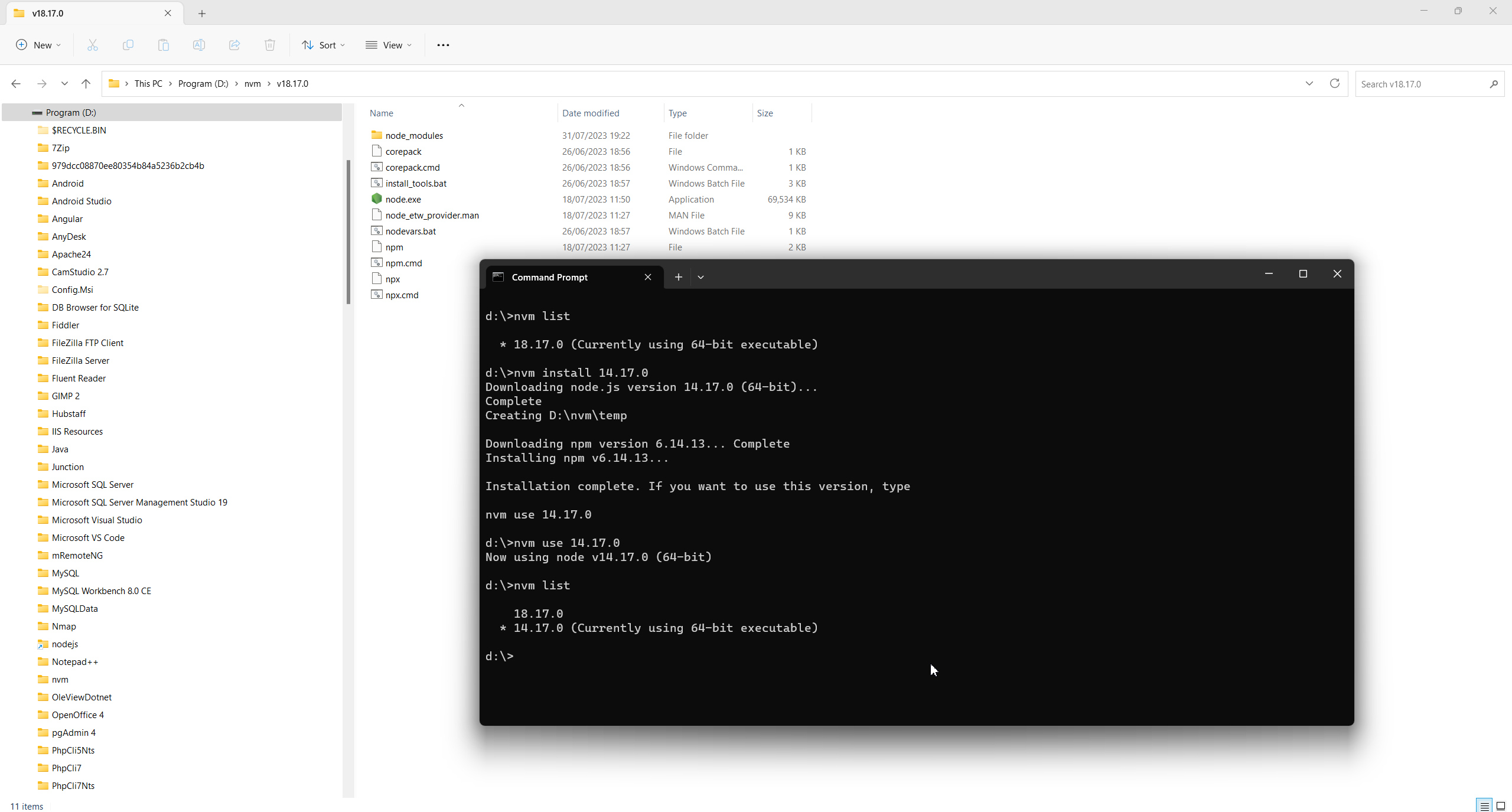Image resolution: width=1512 pixels, height=812 pixels.
Task: Expand the address bar history chevron
Action: click(1309, 84)
